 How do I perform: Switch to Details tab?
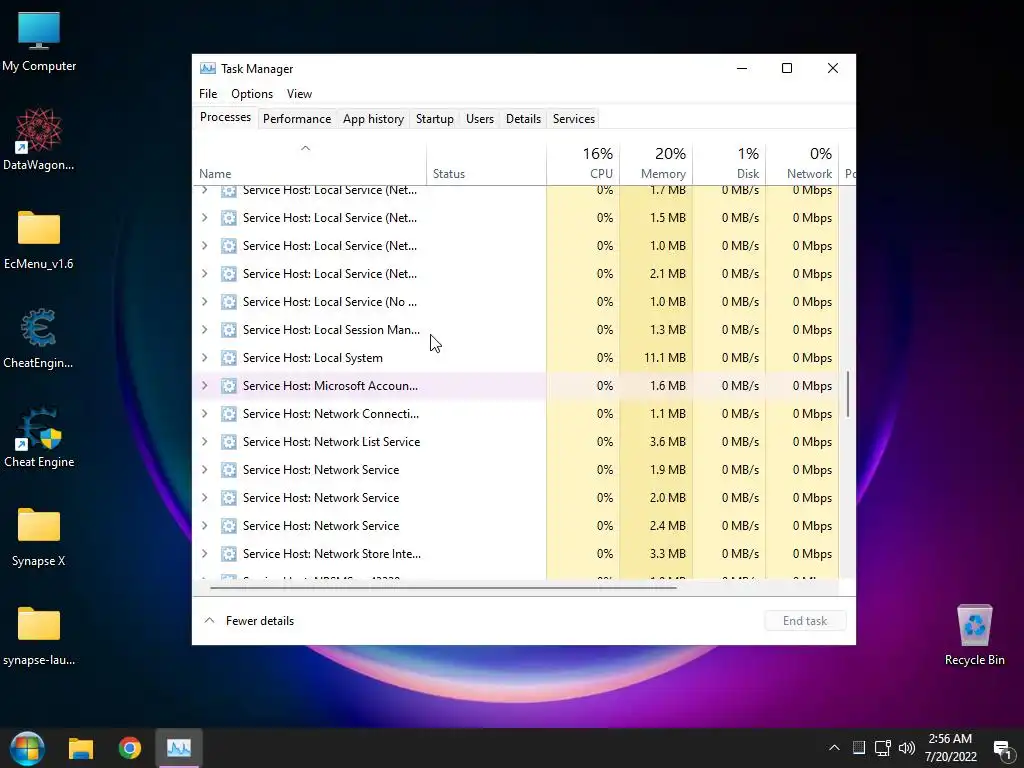[x=523, y=119]
